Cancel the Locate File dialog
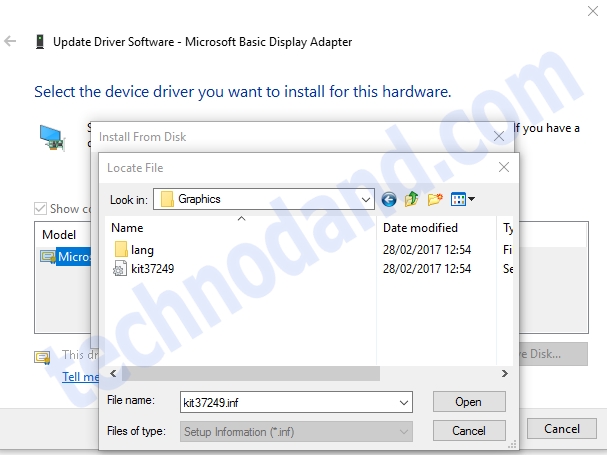This screenshot has width=607, height=455. point(469,431)
